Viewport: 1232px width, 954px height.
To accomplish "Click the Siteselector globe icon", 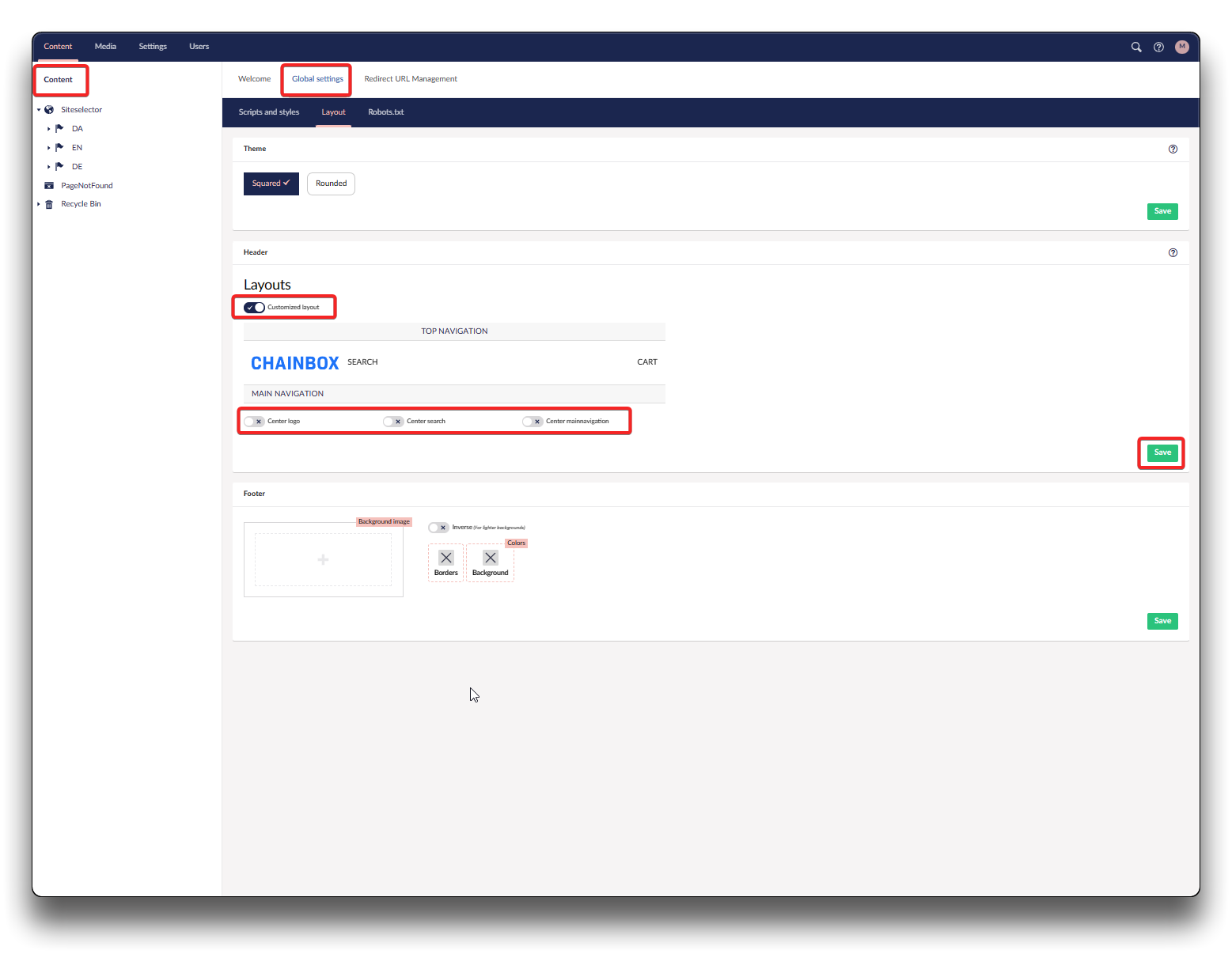I will click(x=49, y=110).
